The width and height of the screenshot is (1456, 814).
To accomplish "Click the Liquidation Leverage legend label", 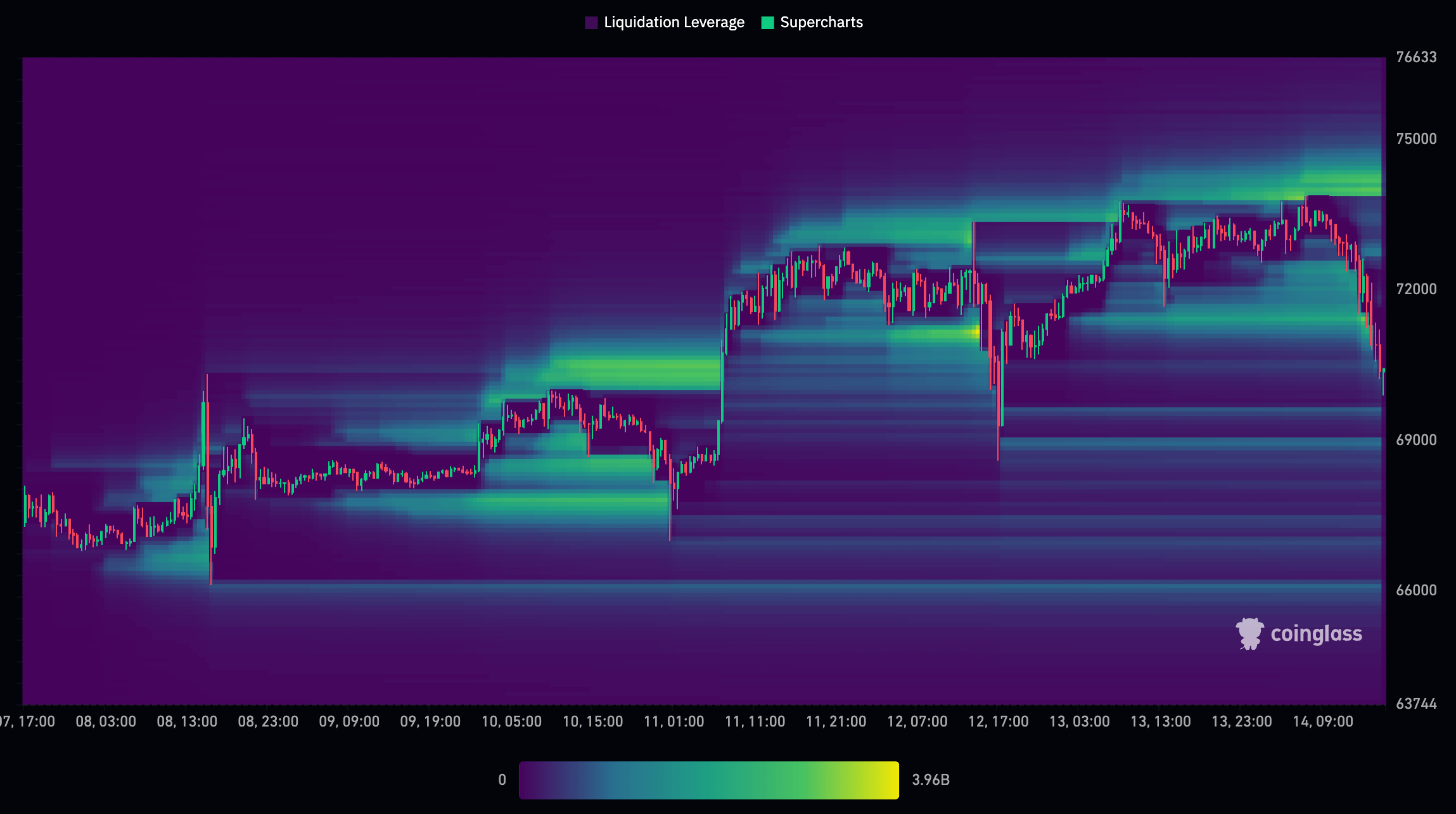I will point(674,23).
